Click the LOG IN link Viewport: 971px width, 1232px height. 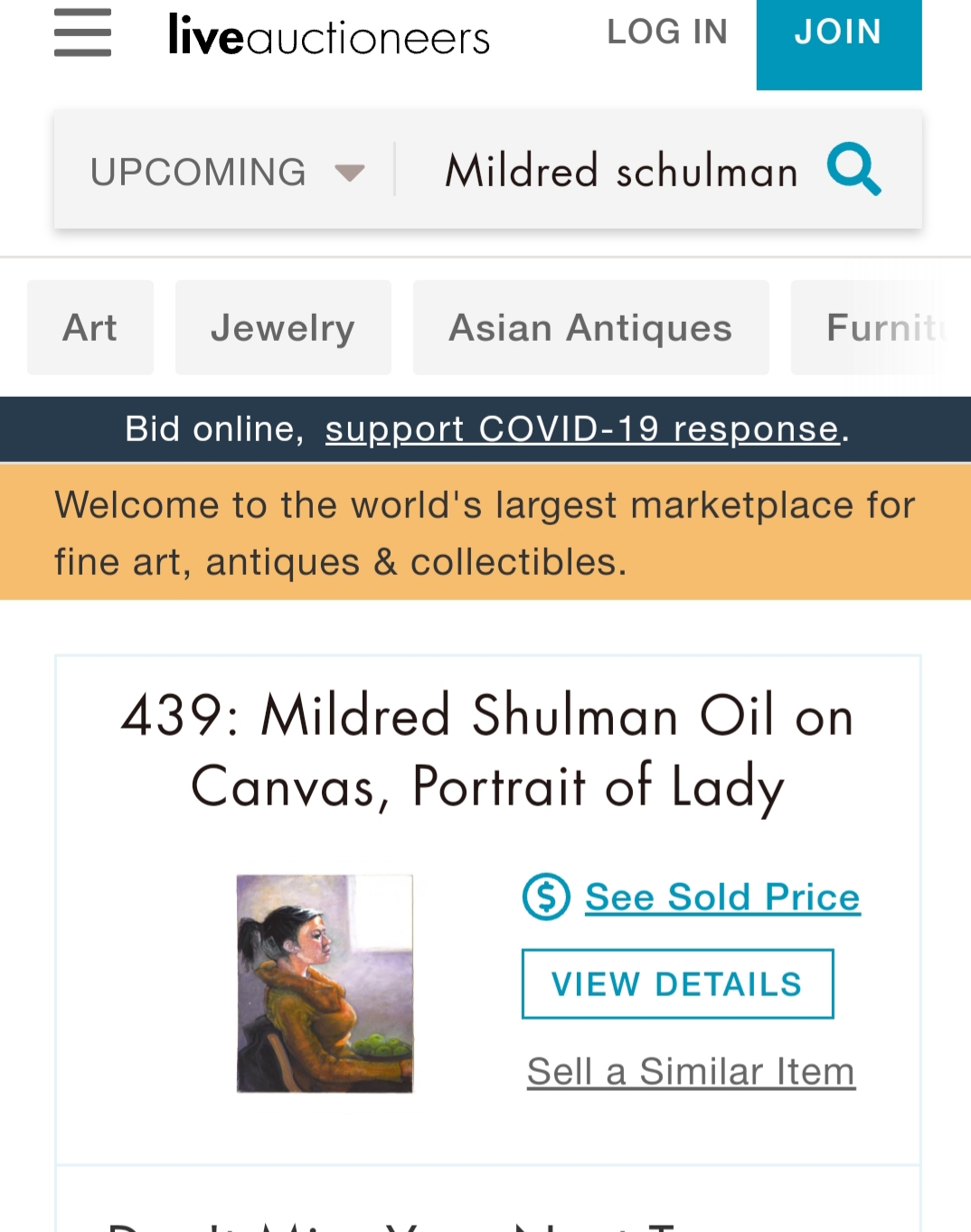[667, 33]
